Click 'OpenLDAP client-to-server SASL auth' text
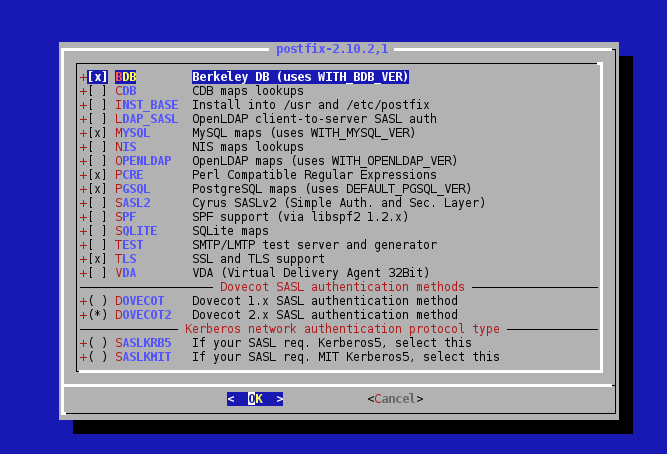 tap(314, 119)
